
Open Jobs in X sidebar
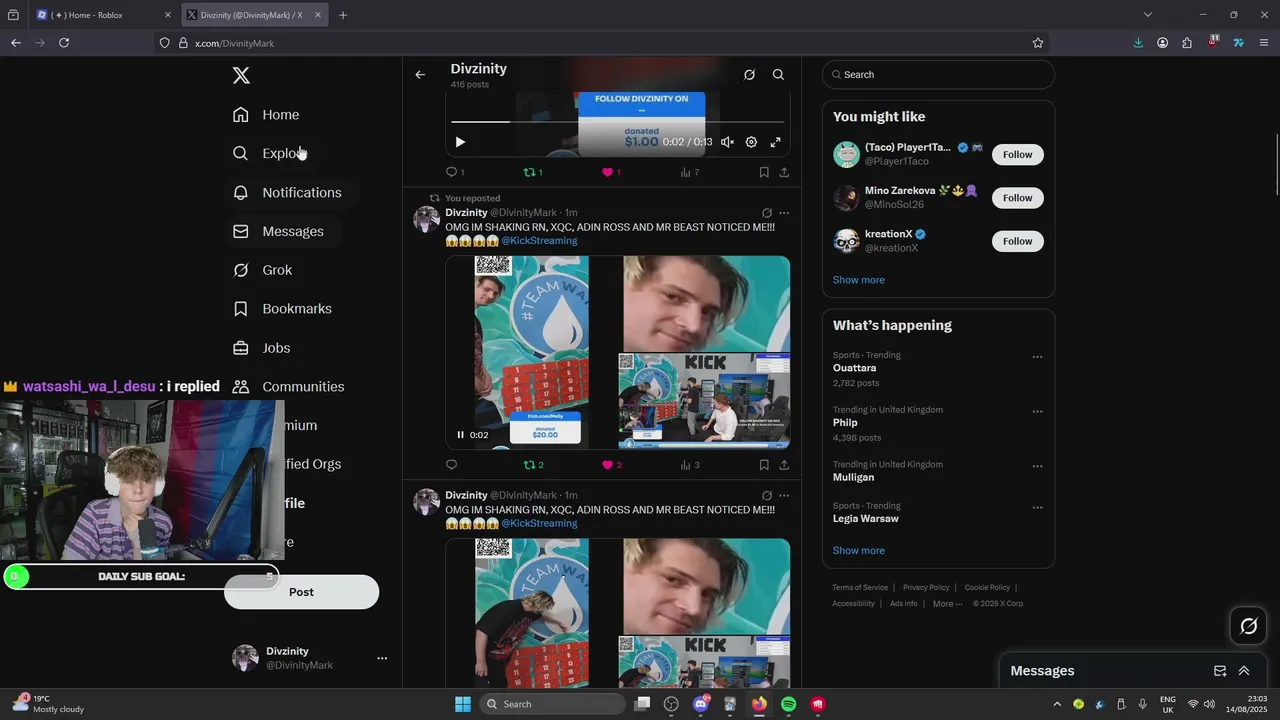(x=262, y=348)
